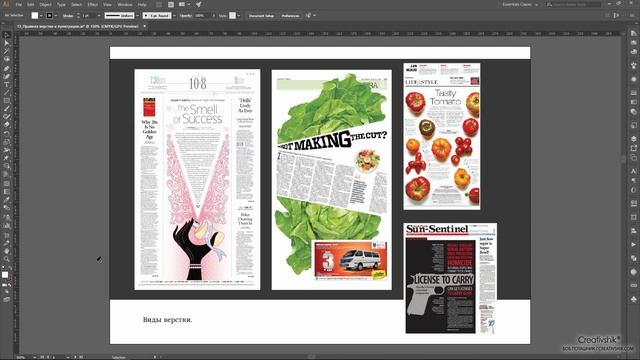The height and width of the screenshot is (360, 640).
Task: Open the stroke color dropdown in control bar
Action: point(56,16)
